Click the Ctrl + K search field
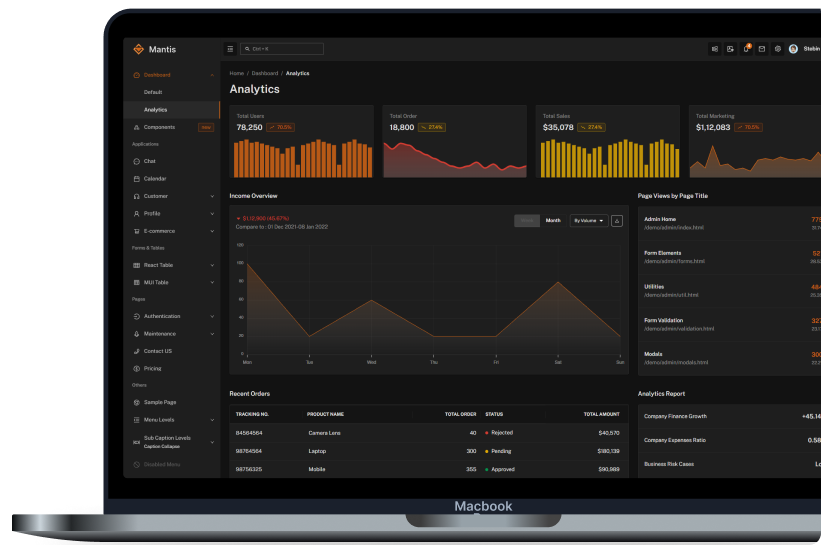The height and width of the screenshot is (545, 821). pos(282,48)
